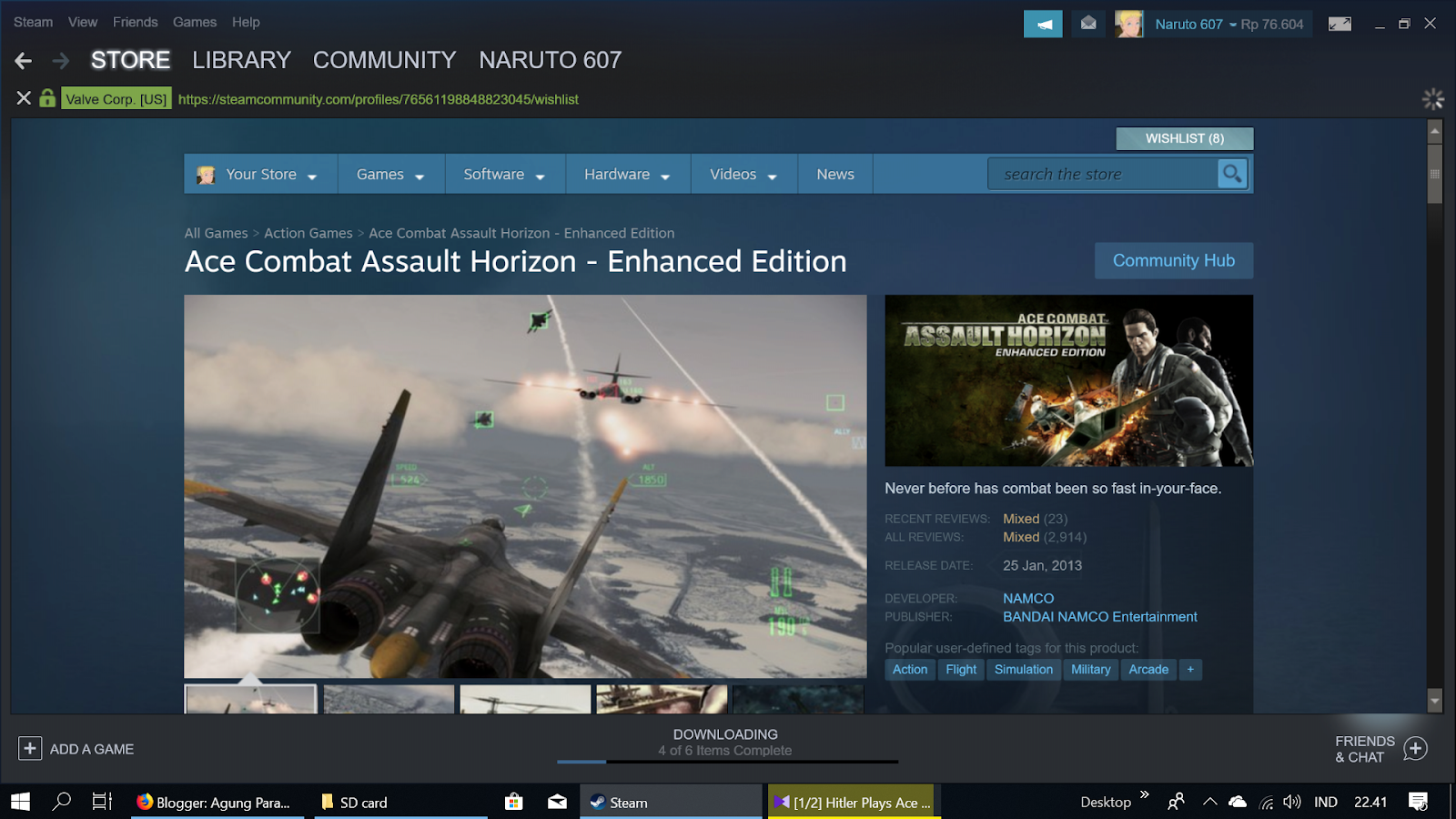
Task: Click the volume speaker tray icon
Action: click(x=1292, y=802)
